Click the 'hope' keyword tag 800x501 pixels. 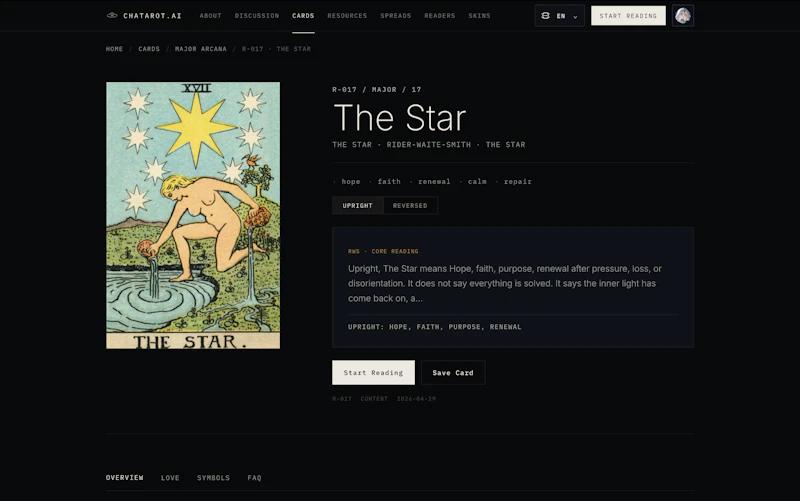[x=351, y=182]
